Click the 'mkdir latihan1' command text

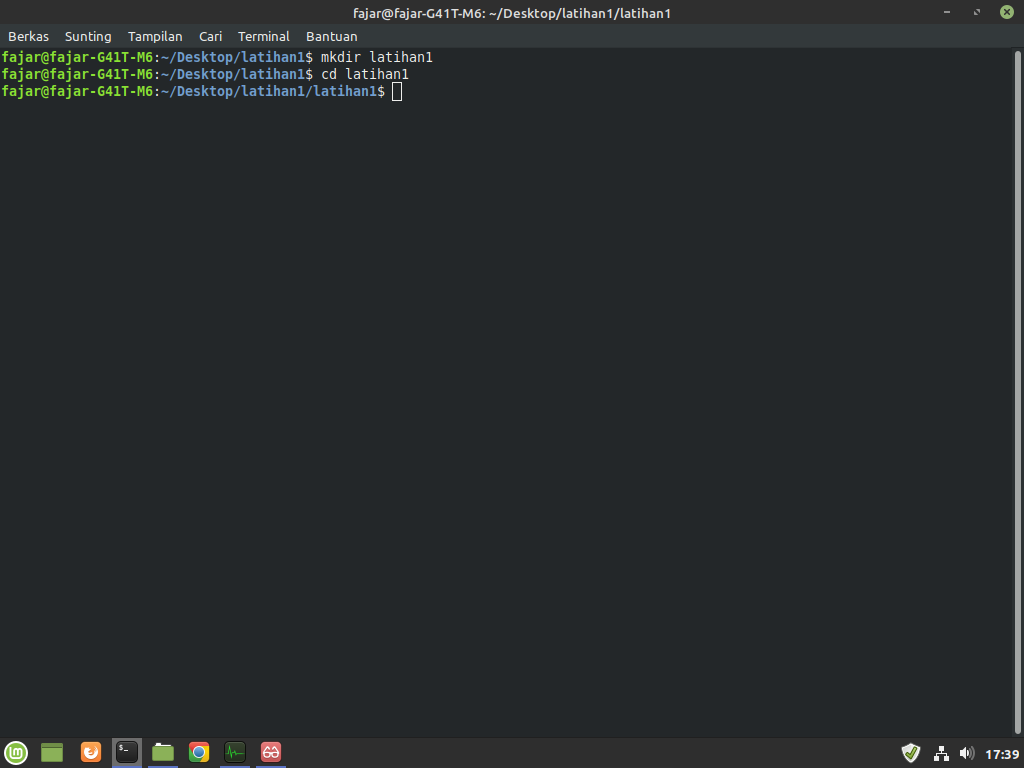(376, 57)
